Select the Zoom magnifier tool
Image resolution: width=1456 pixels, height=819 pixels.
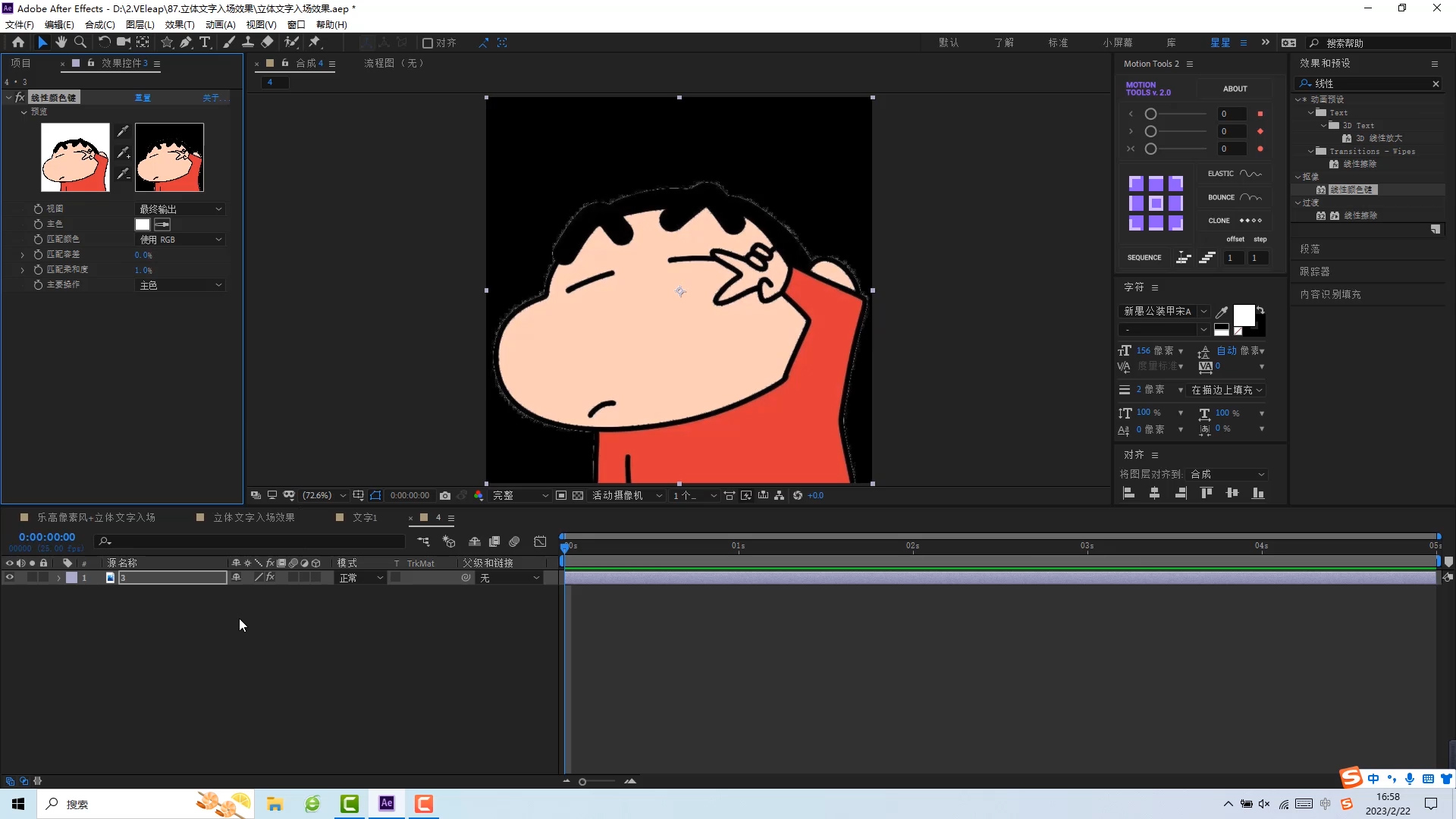[x=80, y=42]
